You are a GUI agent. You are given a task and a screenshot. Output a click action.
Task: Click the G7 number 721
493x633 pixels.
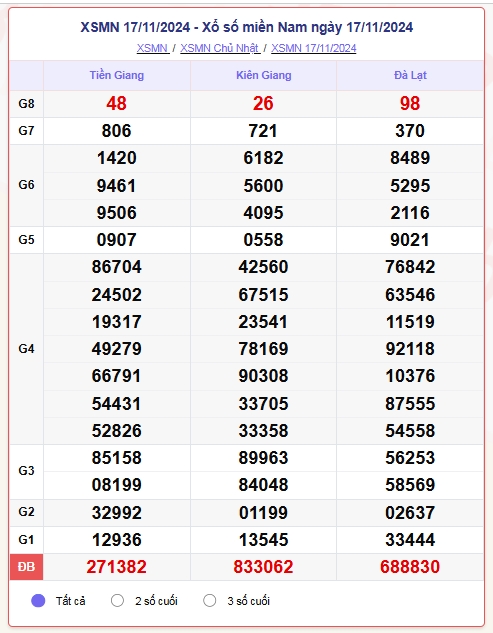[263, 131]
